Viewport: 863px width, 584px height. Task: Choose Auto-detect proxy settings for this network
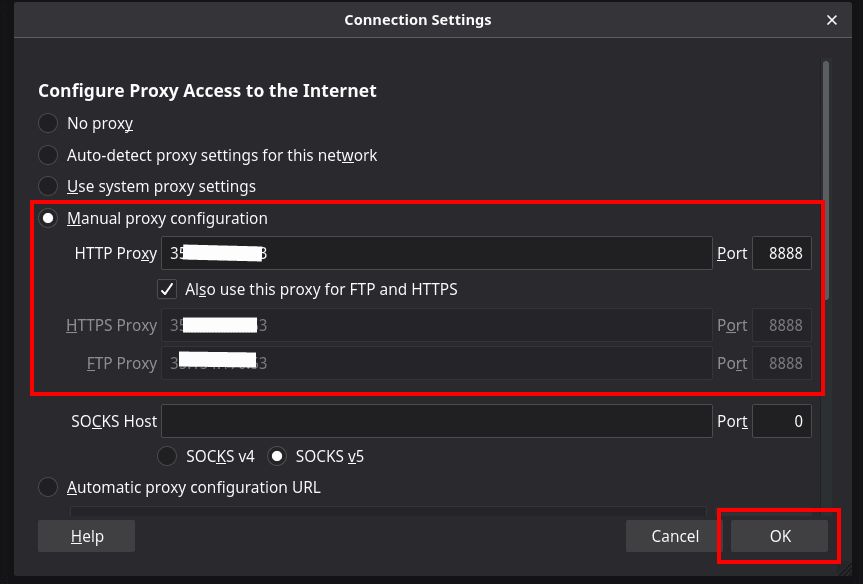(48, 155)
